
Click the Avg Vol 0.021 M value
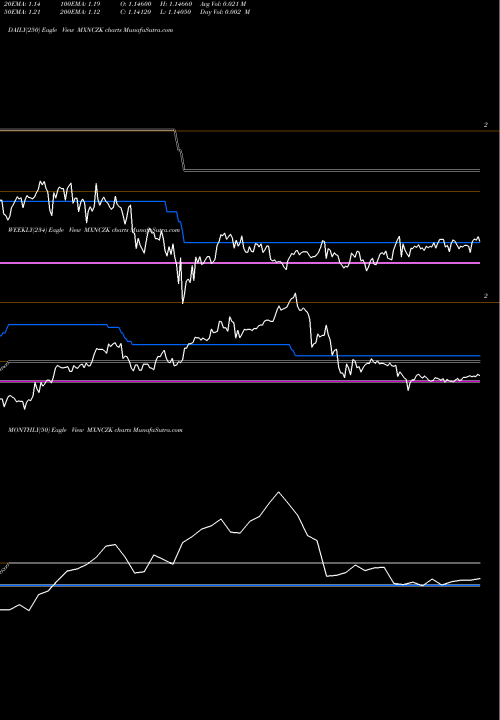(x=223, y=4)
